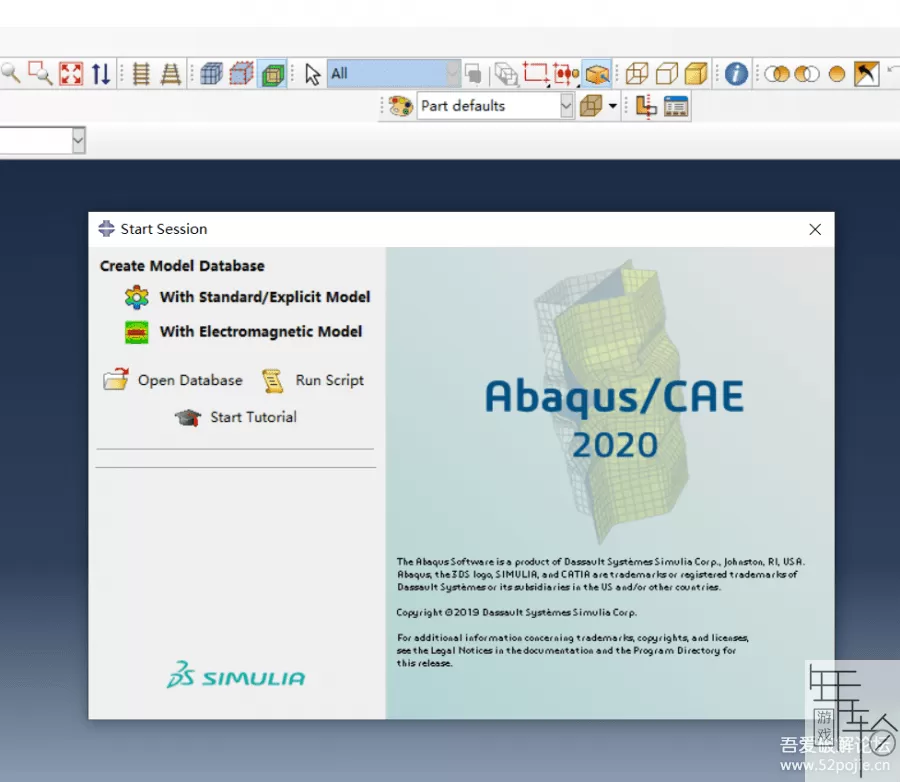
Task: Click the Standard/Explicit Model gear icon
Action: coord(137,297)
